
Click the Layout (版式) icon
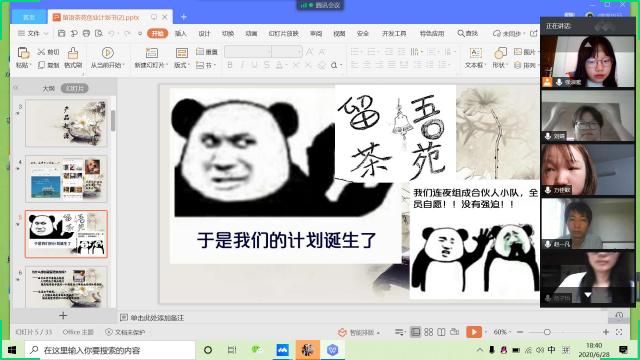point(181,53)
